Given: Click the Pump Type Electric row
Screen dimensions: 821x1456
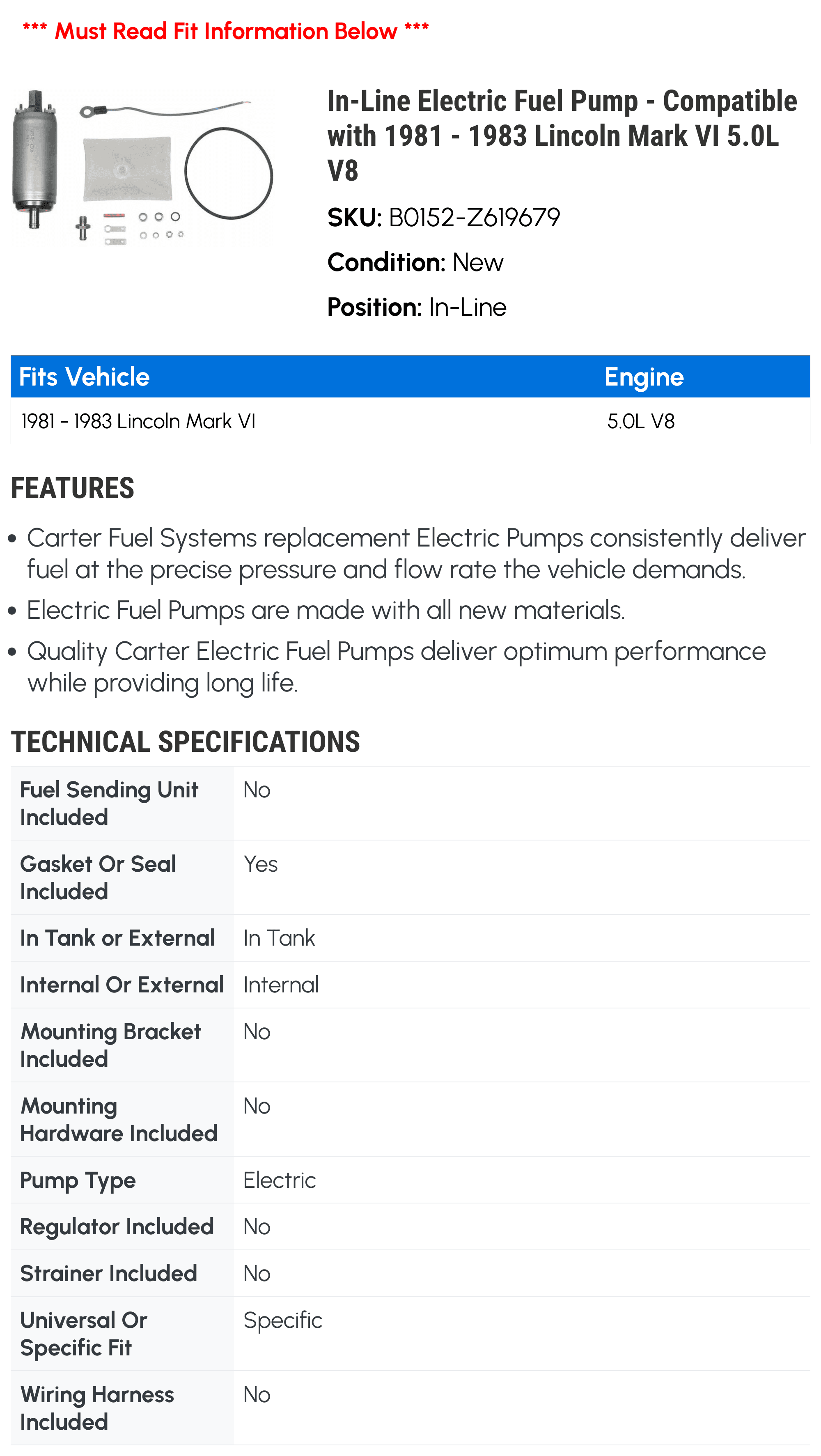Looking at the screenshot, I should (x=410, y=1180).
